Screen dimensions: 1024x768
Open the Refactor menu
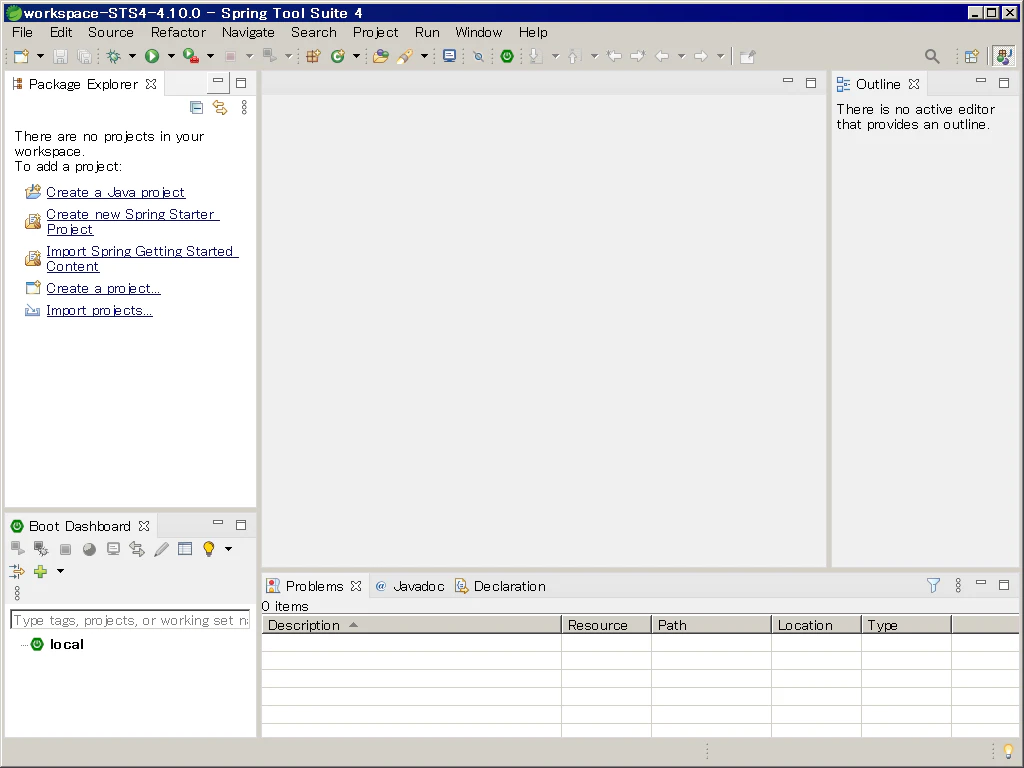[178, 32]
